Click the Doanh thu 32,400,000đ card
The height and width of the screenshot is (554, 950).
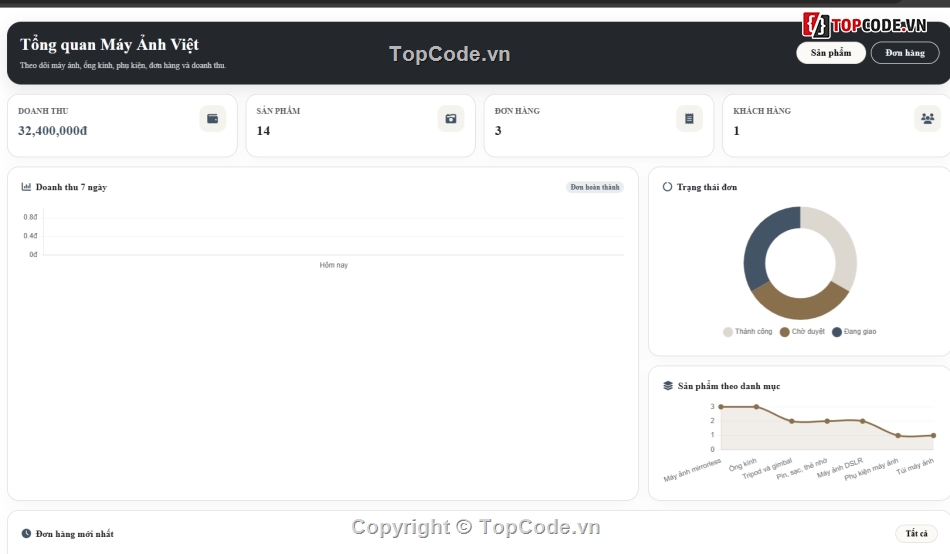tap(122, 125)
